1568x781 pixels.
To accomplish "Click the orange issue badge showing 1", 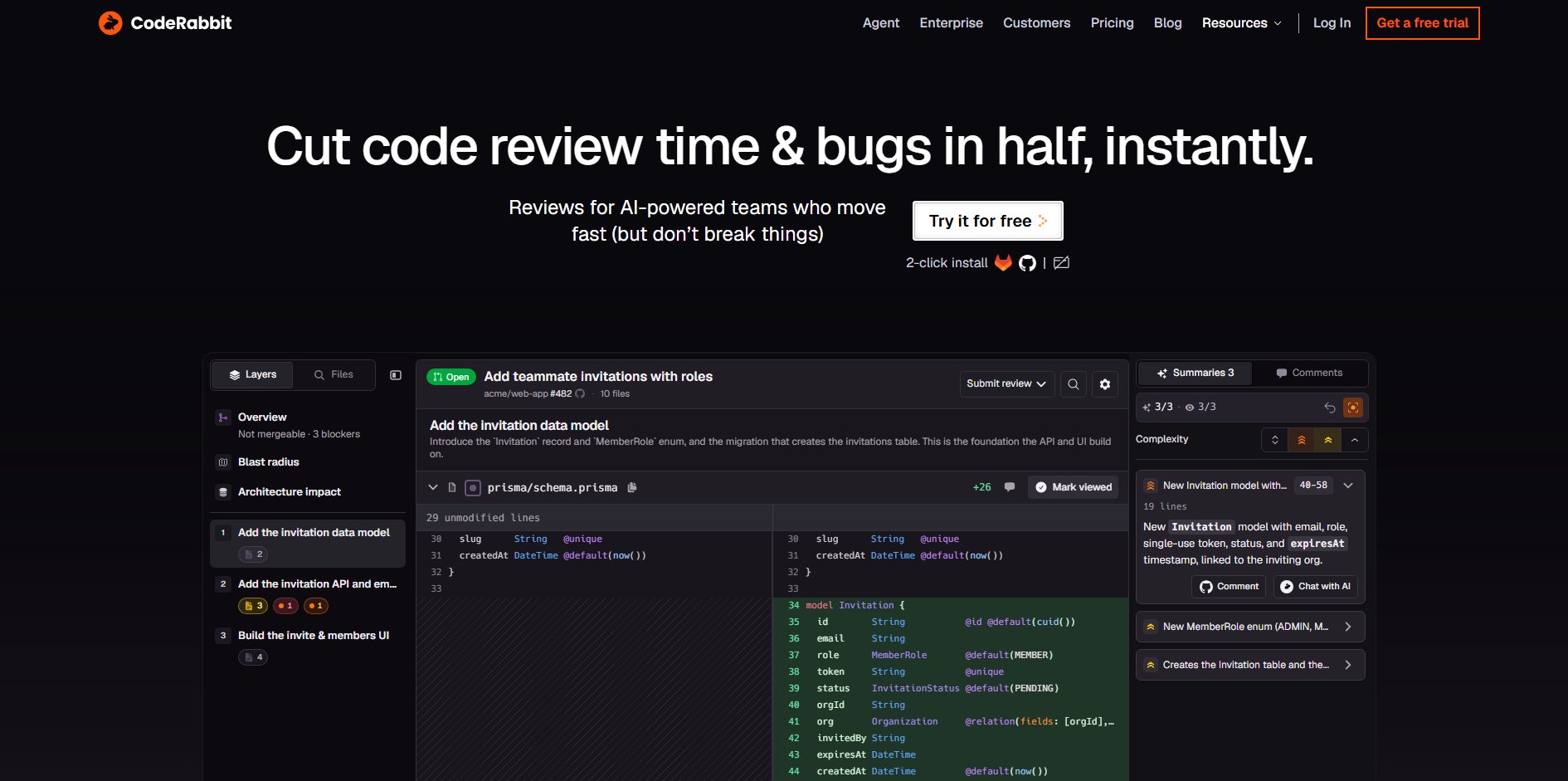I will click(x=316, y=606).
